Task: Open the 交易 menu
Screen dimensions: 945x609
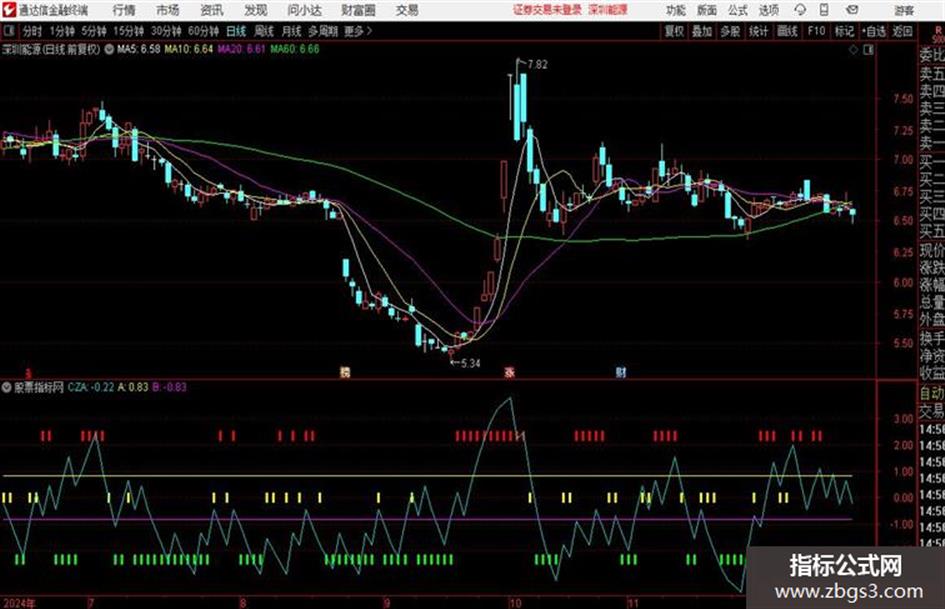Action: pos(407,10)
